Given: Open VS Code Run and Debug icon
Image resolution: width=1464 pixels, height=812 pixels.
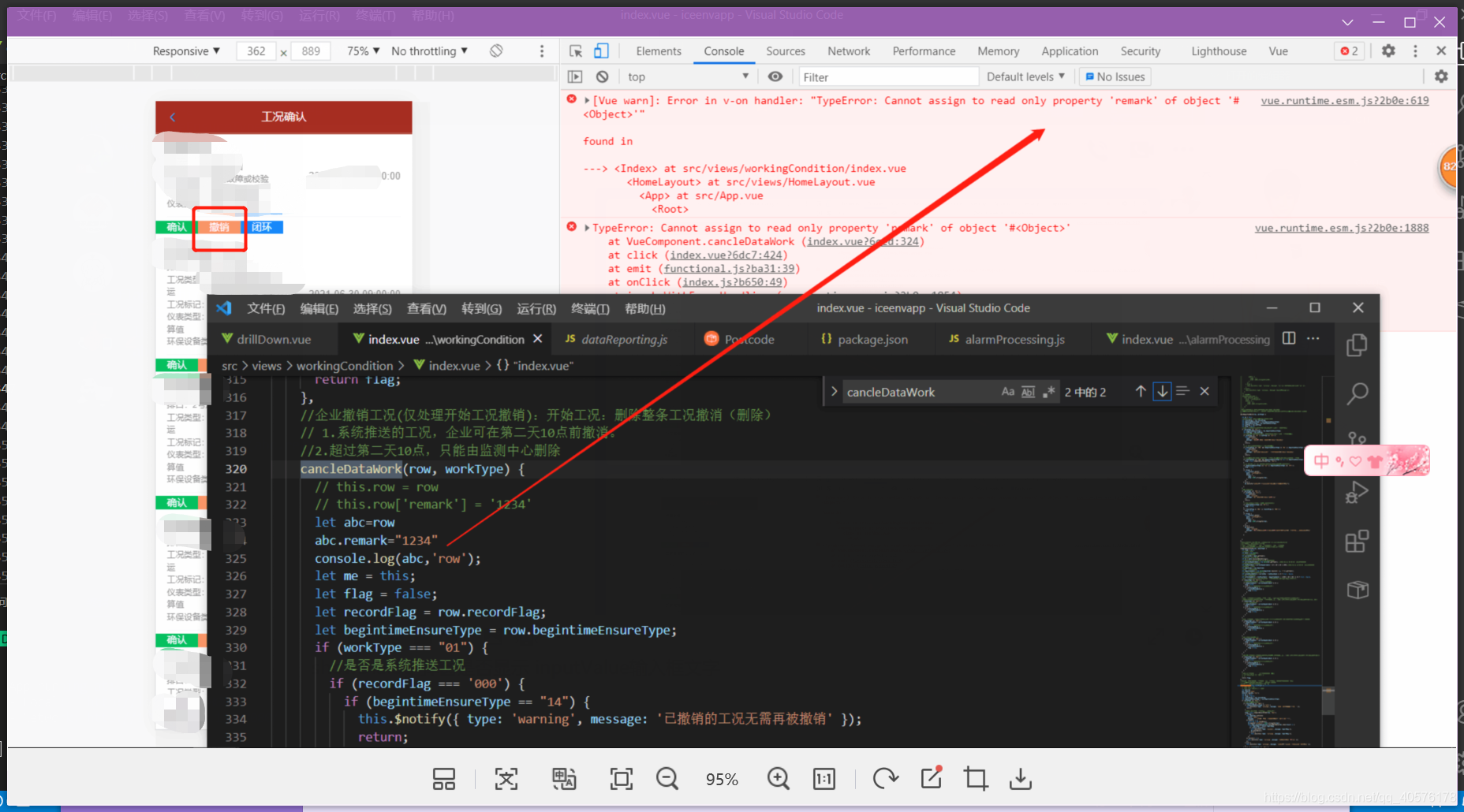Looking at the screenshot, I should tap(1358, 493).
